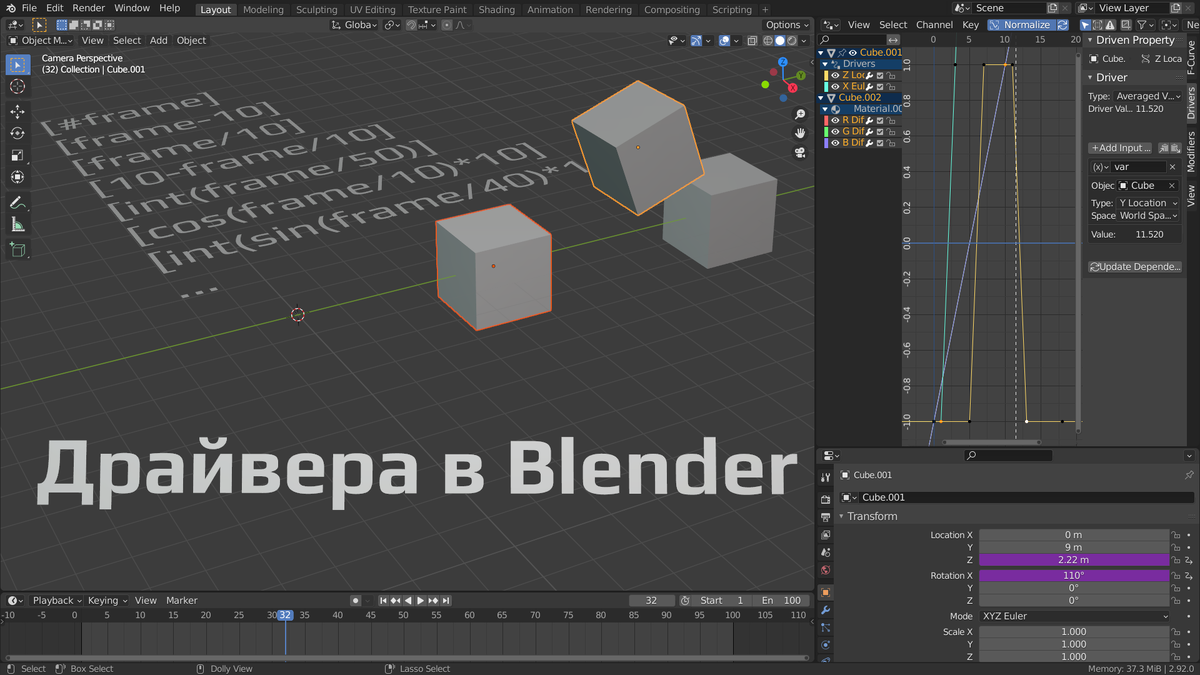Screen dimensions: 1200x675
Task: Open the Object Mode dropdown
Action: pos(41,41)
